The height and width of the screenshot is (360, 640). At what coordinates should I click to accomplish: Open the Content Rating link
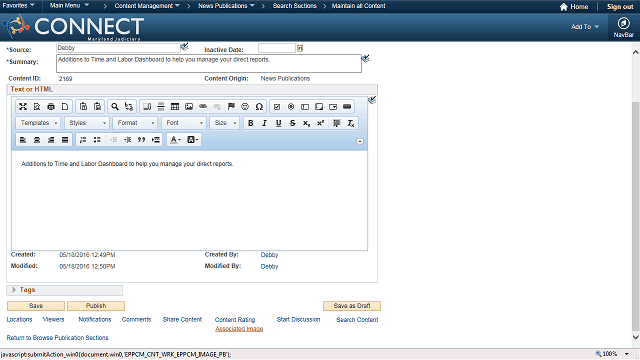[x=235, y=320]
